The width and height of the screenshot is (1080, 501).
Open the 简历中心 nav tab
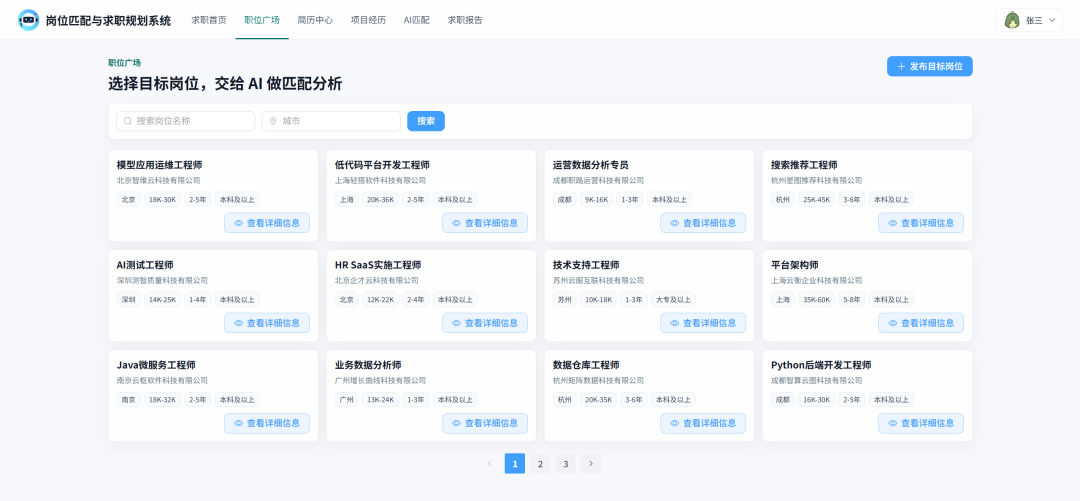point(315,20)
